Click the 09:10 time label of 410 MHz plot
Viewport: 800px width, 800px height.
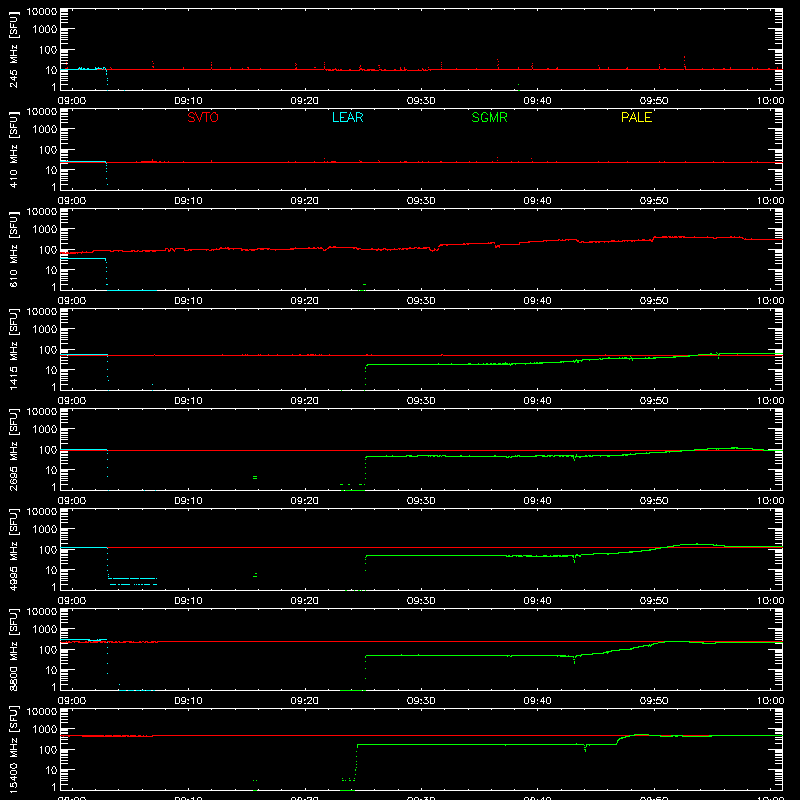tap(188, 201)
